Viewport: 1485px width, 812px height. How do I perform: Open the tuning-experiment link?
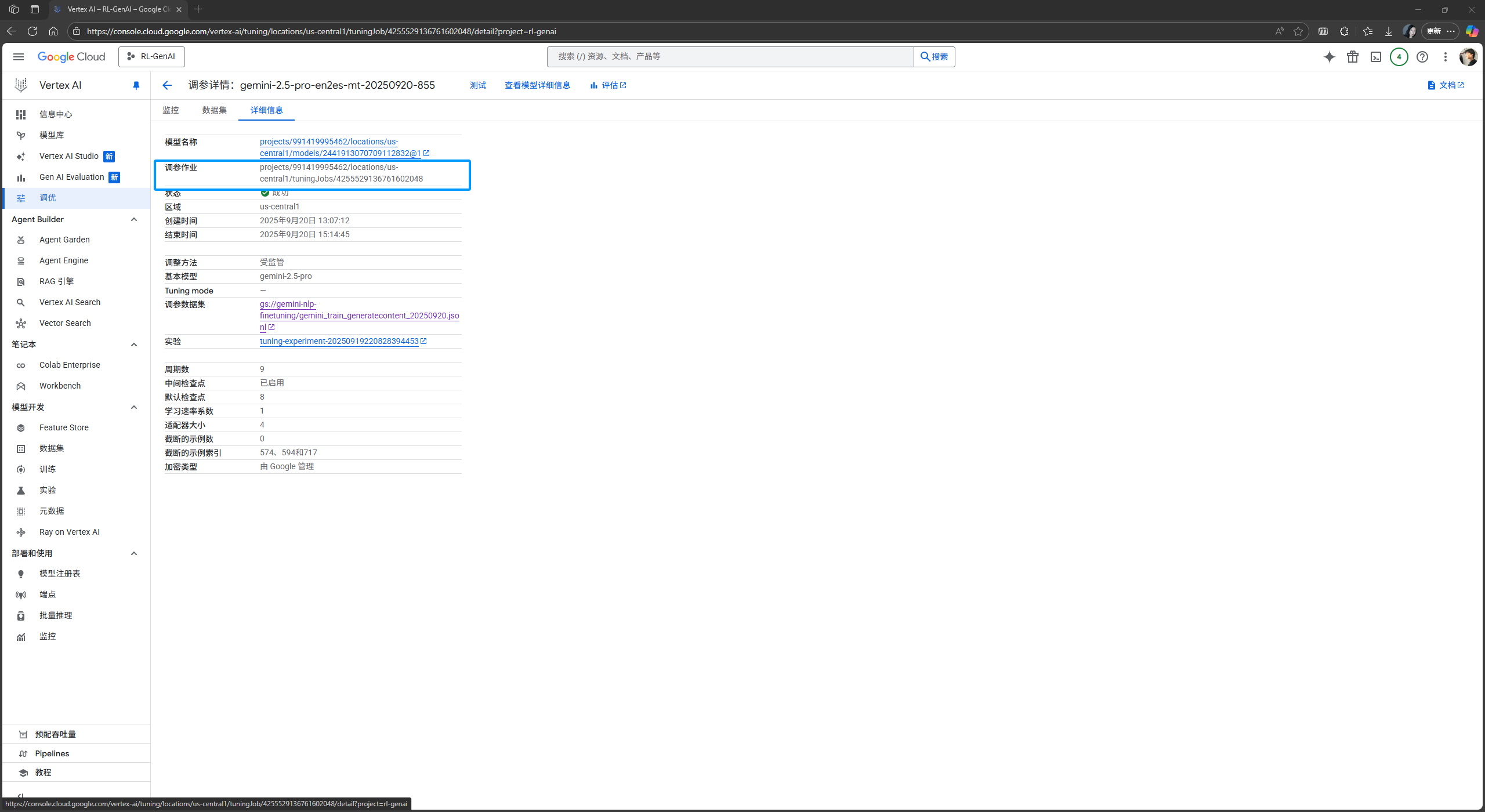click(343, 341)
